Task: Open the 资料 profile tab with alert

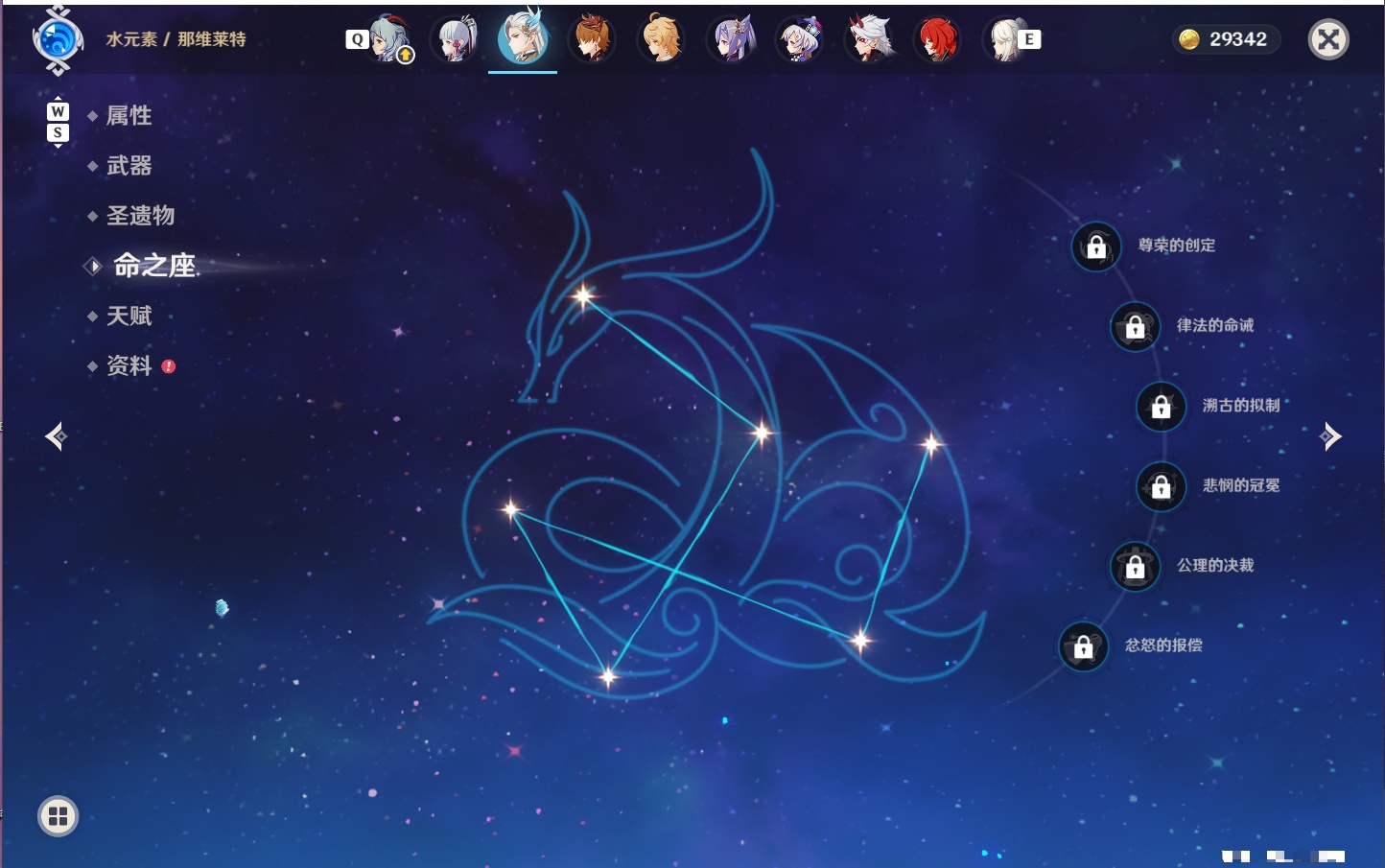Action: click(x=129, y=366)
